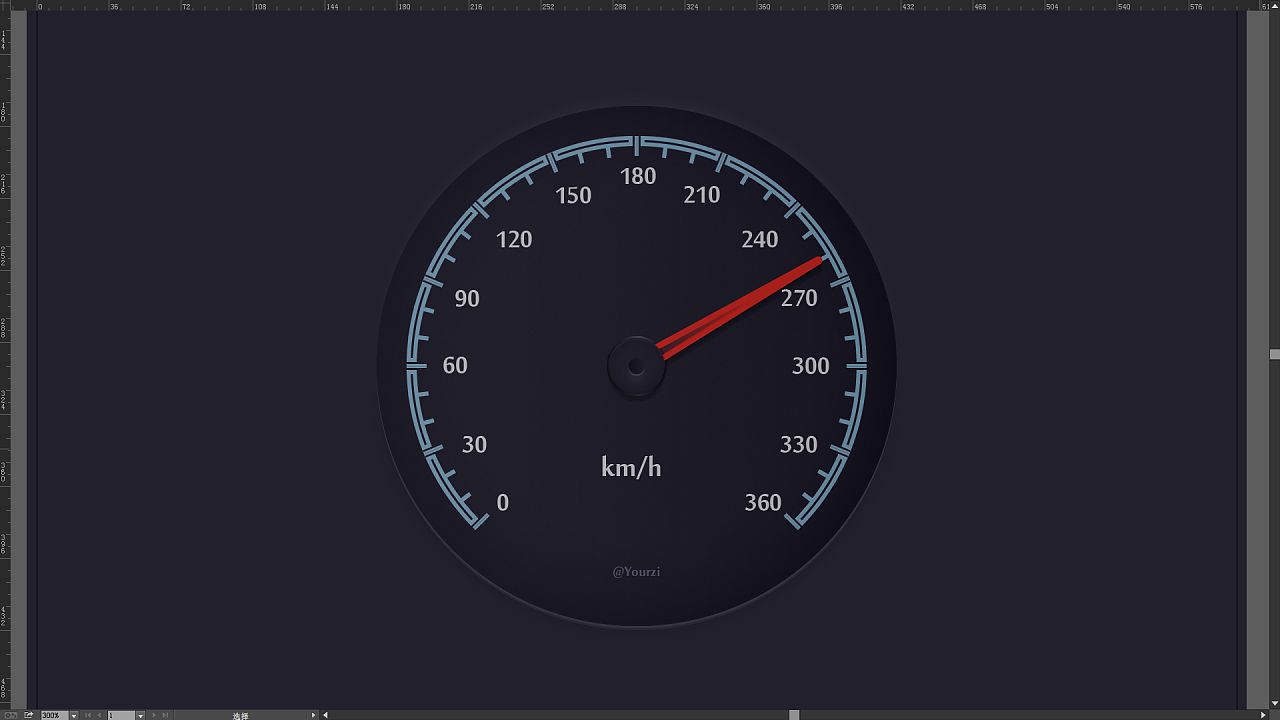This screenshot has height=720, width=1280.
Task: Click the up arrow of vertical scrollbar
Action: click(x=1275, y=6)
